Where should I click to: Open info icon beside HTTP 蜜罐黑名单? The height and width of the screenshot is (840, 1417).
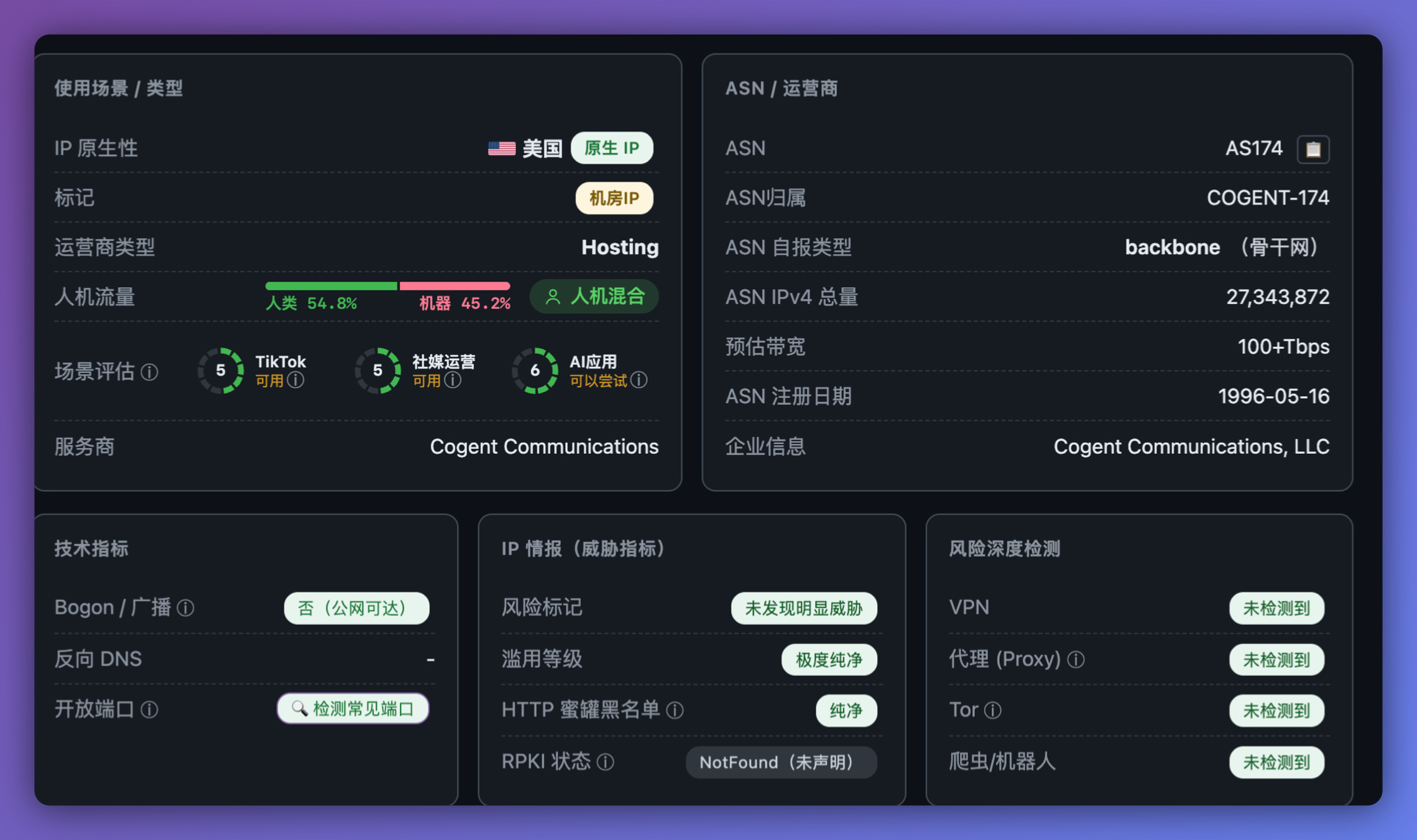(675, 710)
